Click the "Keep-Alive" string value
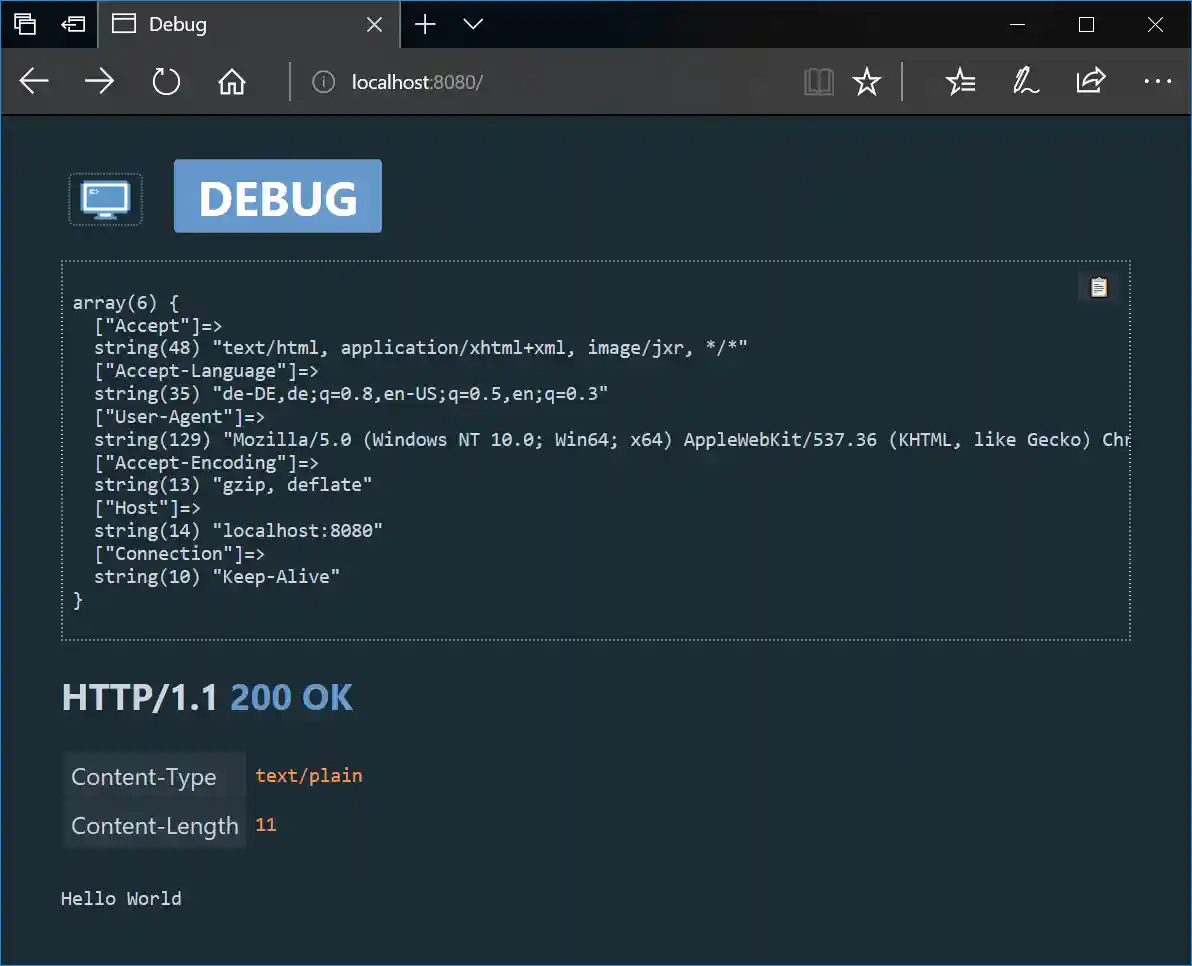 [276, 577]
